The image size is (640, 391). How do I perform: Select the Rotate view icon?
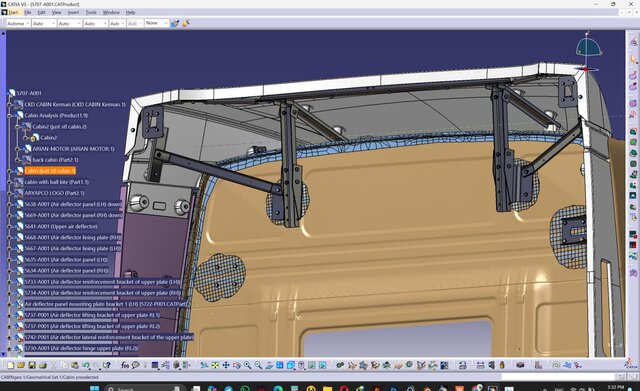coord(237,365)
